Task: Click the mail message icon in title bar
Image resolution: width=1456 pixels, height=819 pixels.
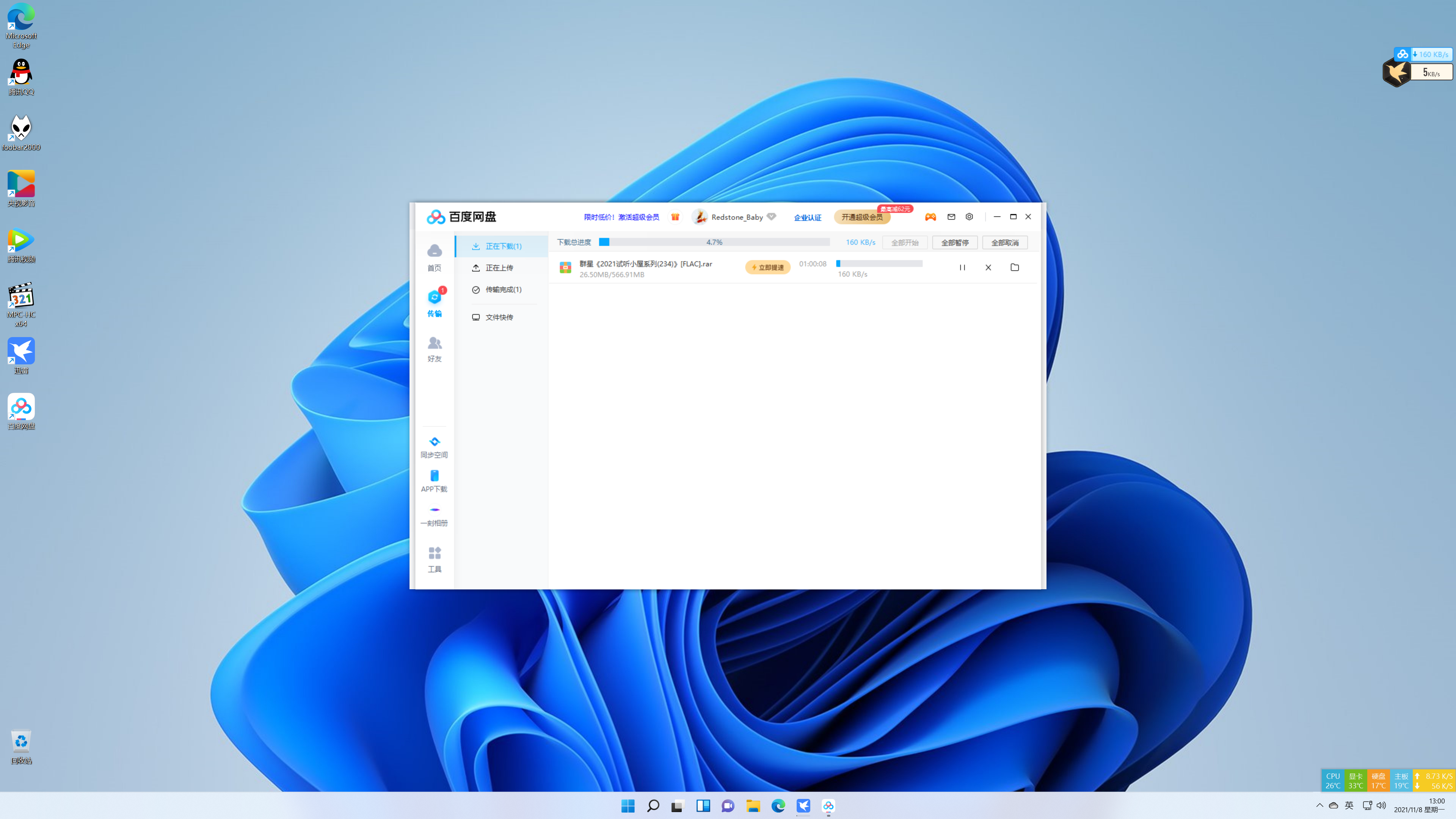Action: pyautogui.click(x=951, y=217)
